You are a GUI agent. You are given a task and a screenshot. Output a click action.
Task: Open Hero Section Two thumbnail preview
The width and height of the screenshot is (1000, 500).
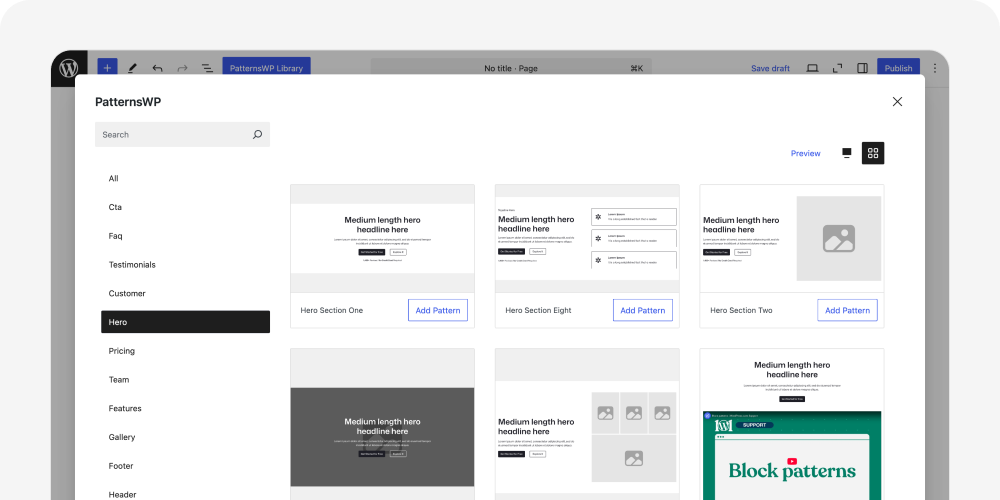tap(792, 239)
